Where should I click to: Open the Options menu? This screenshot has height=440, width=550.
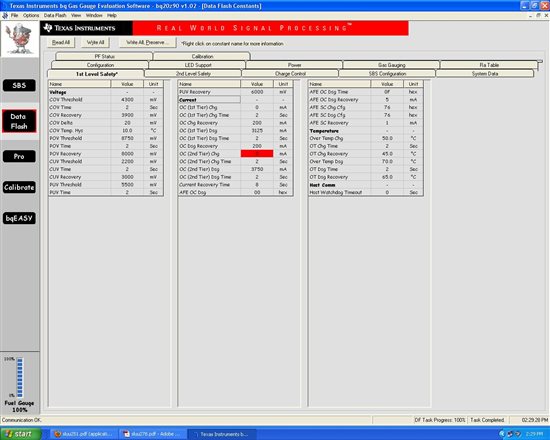(x=31, y=15)
